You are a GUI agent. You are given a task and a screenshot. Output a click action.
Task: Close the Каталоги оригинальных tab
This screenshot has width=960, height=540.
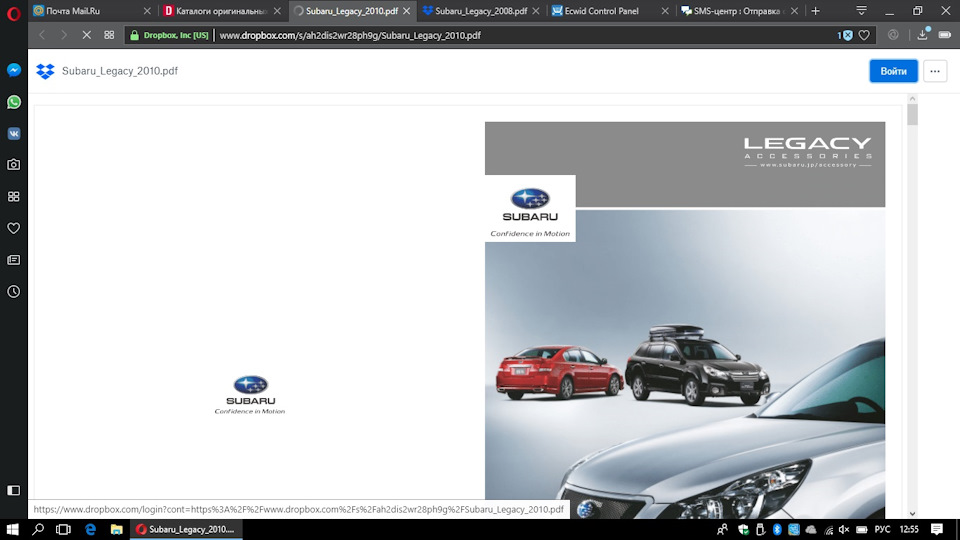pos(277,11)
